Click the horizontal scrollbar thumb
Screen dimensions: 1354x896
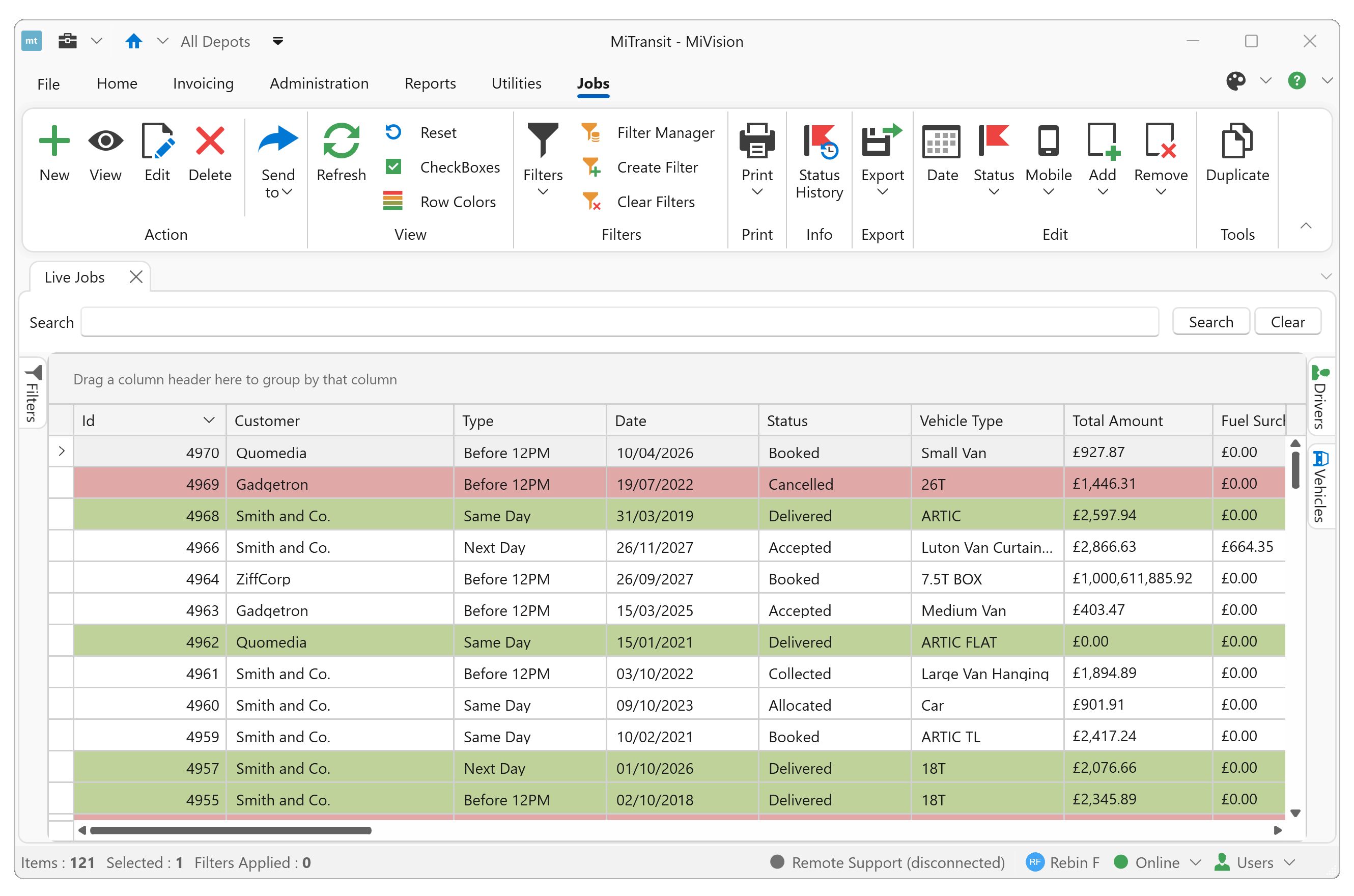(x=230, y=830)
